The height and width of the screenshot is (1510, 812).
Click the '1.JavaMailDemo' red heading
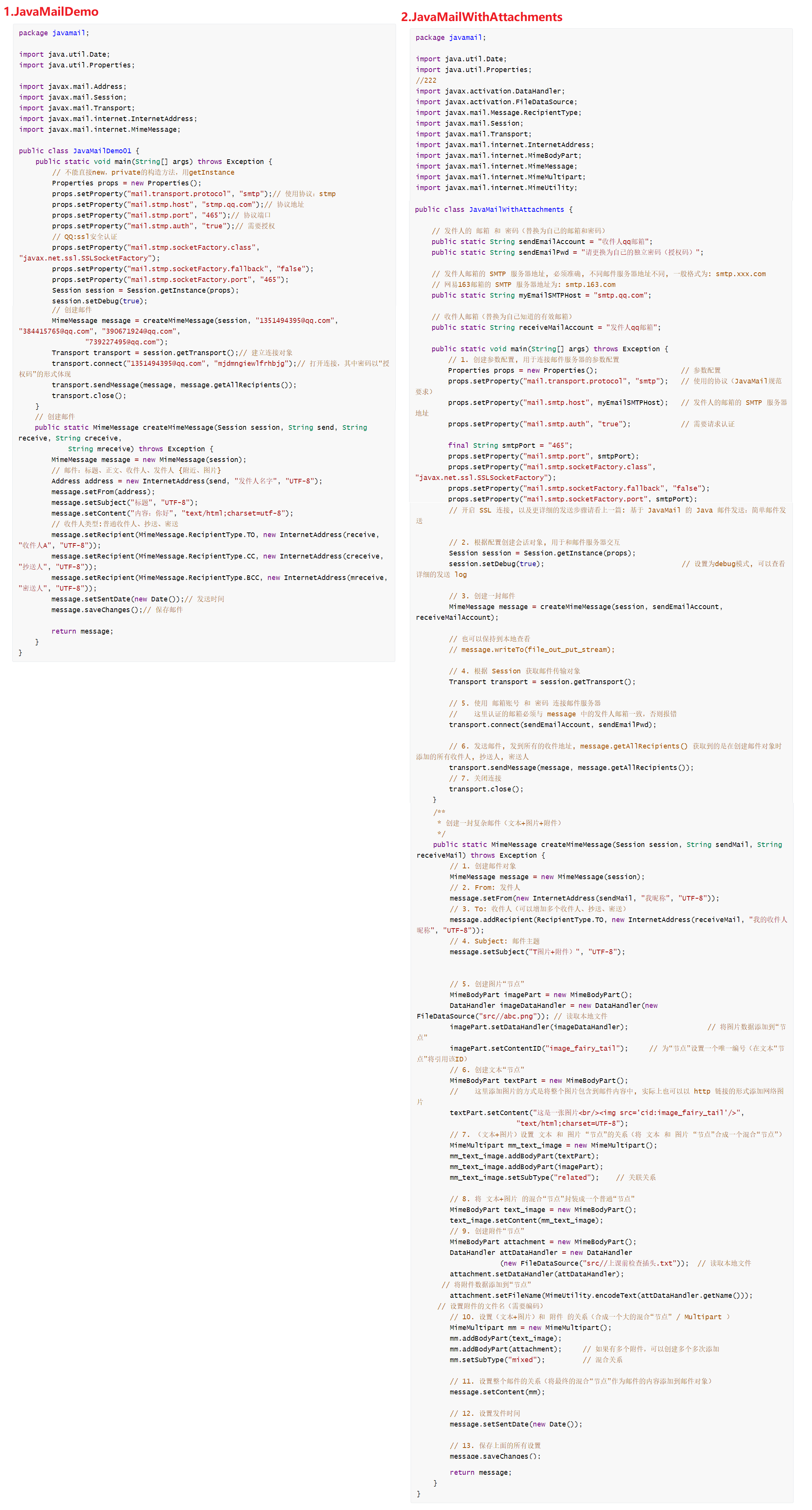51,12
